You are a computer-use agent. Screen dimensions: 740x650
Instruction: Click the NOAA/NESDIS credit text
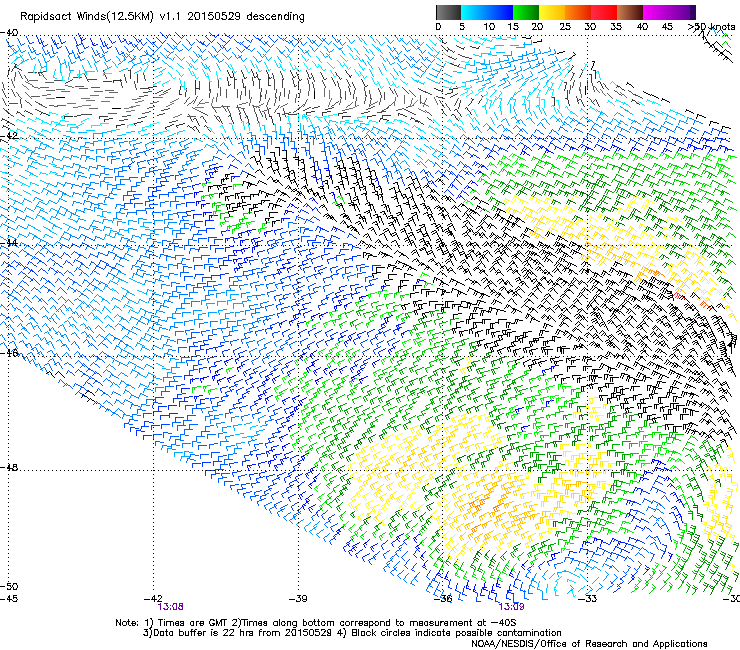(x=589, y=644)
